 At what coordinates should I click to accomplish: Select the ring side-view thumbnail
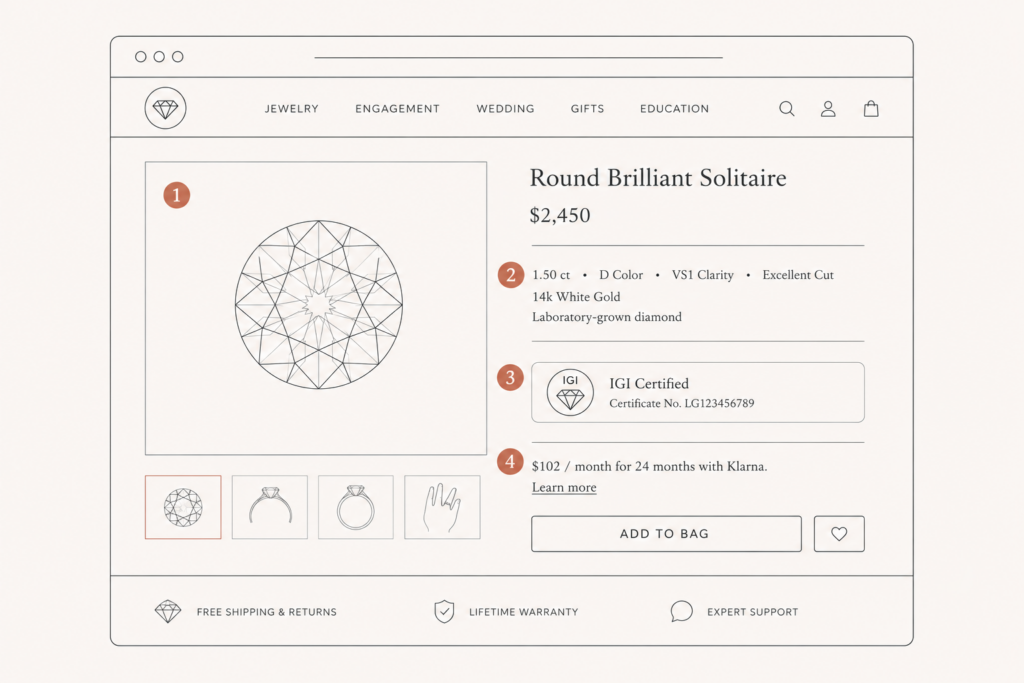coord(270,507)
